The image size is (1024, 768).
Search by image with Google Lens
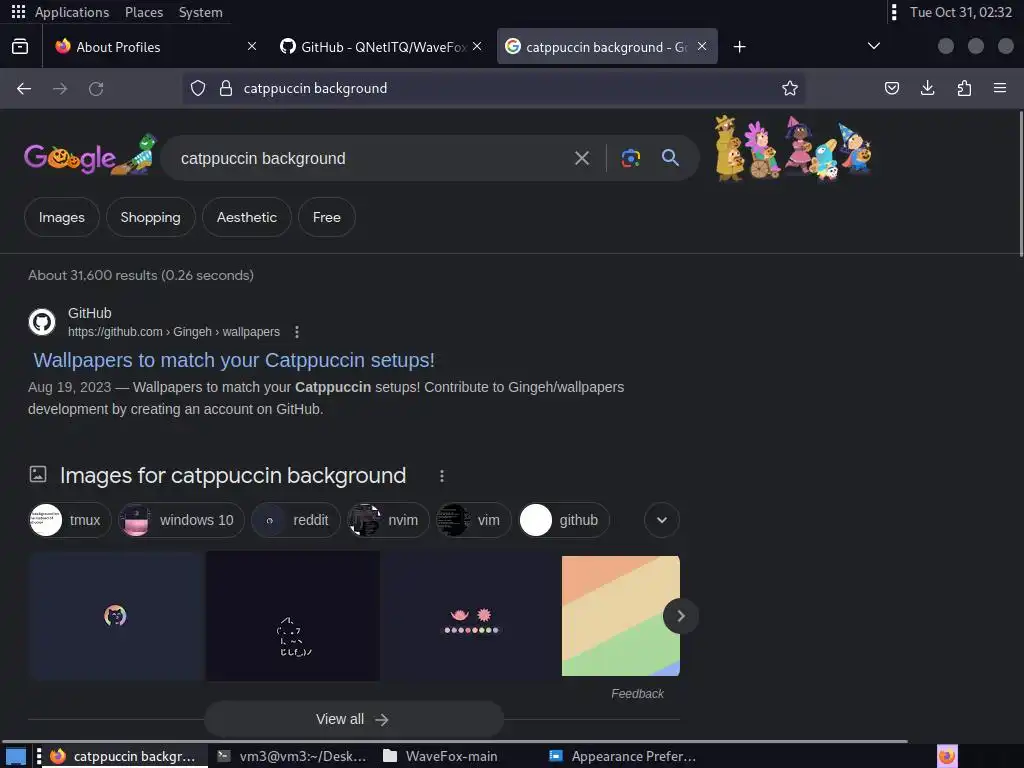(x=630, y=158)
